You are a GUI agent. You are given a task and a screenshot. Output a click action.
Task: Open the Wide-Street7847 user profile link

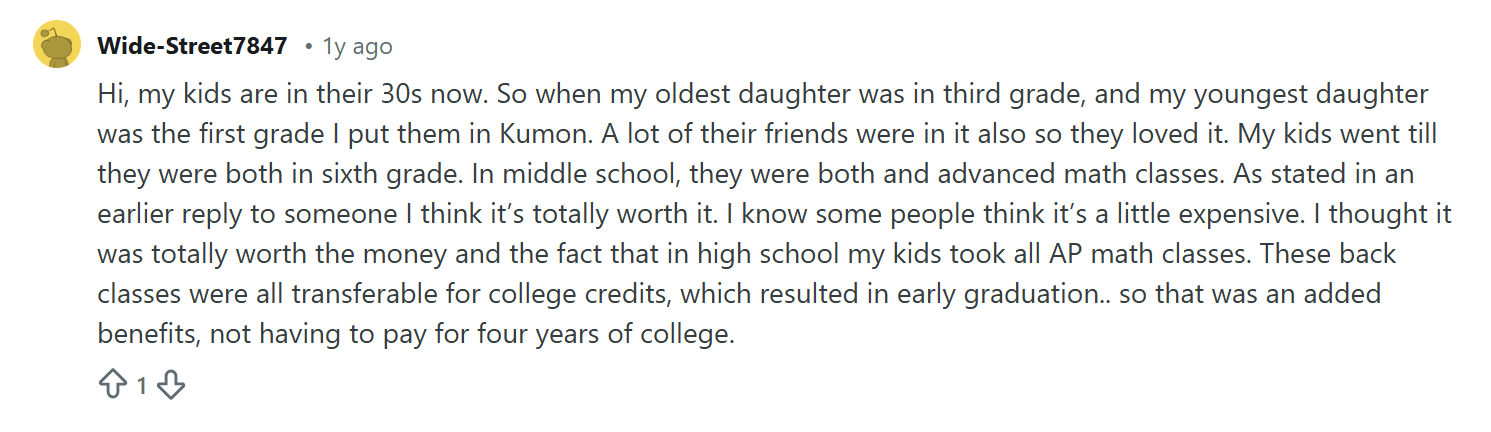pos(192,46)
